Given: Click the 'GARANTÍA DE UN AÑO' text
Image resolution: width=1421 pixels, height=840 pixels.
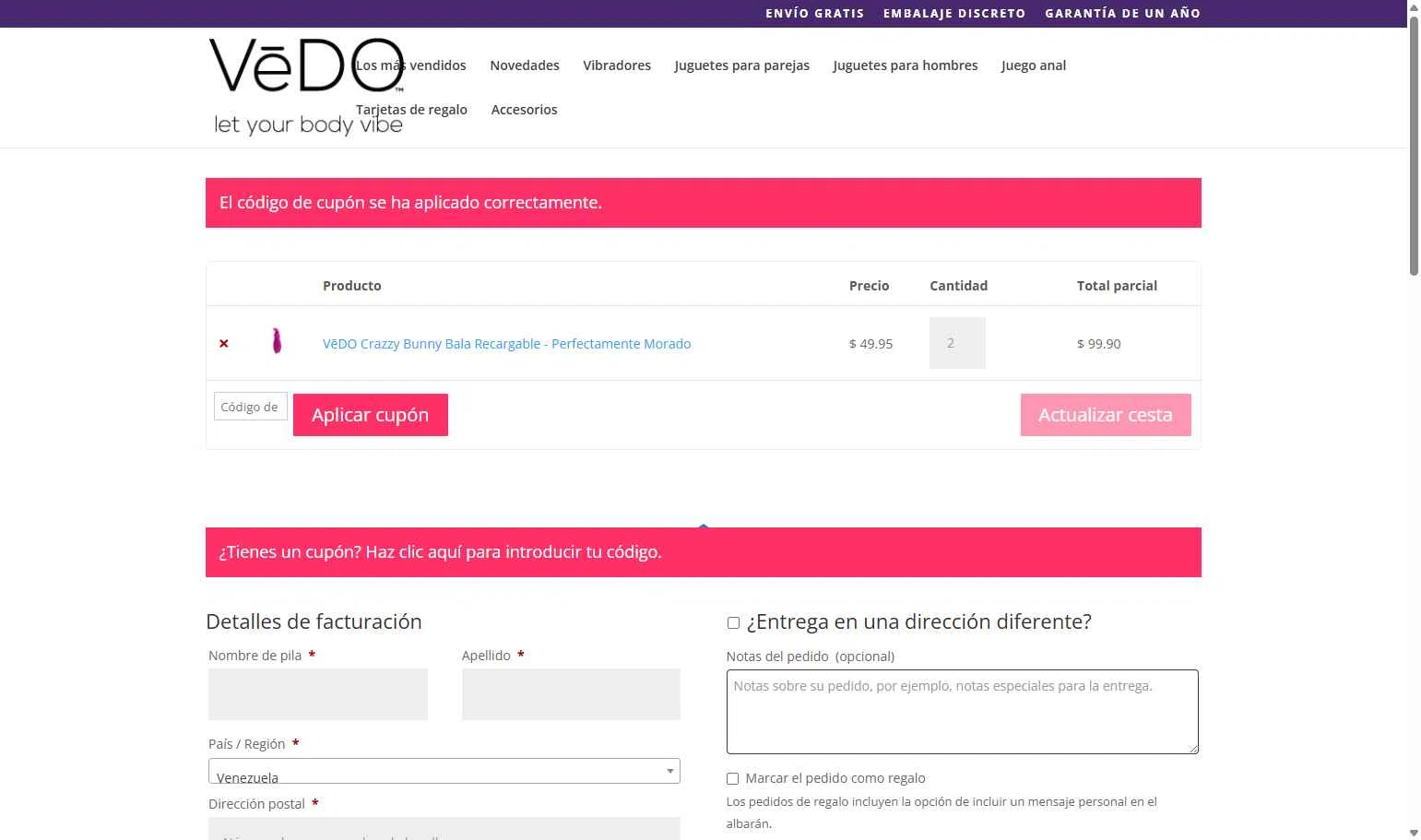Looking at the screenshot, I should 1123,14.
